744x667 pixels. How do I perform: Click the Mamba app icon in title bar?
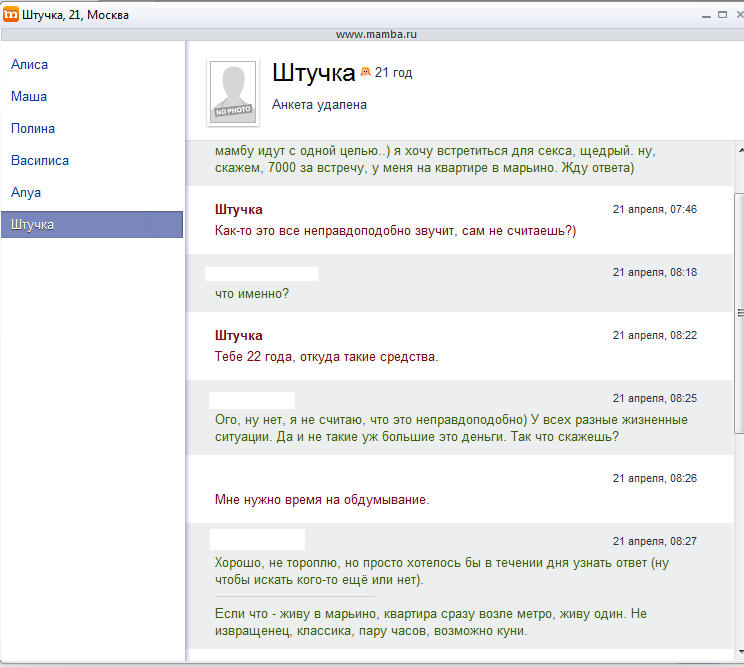pyautogui.click(x=11, y=15)
